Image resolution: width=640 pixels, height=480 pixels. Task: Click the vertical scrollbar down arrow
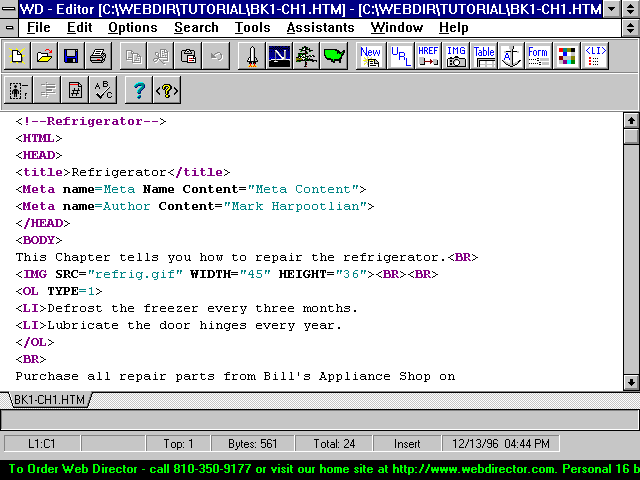tap(631, 382)
